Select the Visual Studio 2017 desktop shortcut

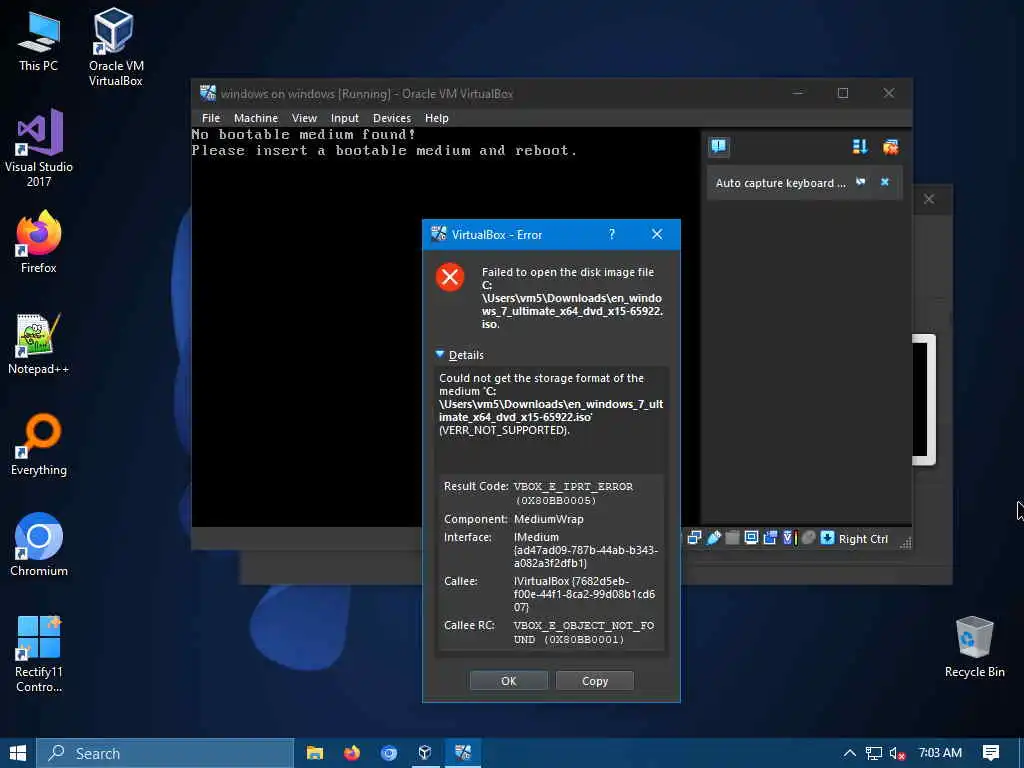click(39, 149)
